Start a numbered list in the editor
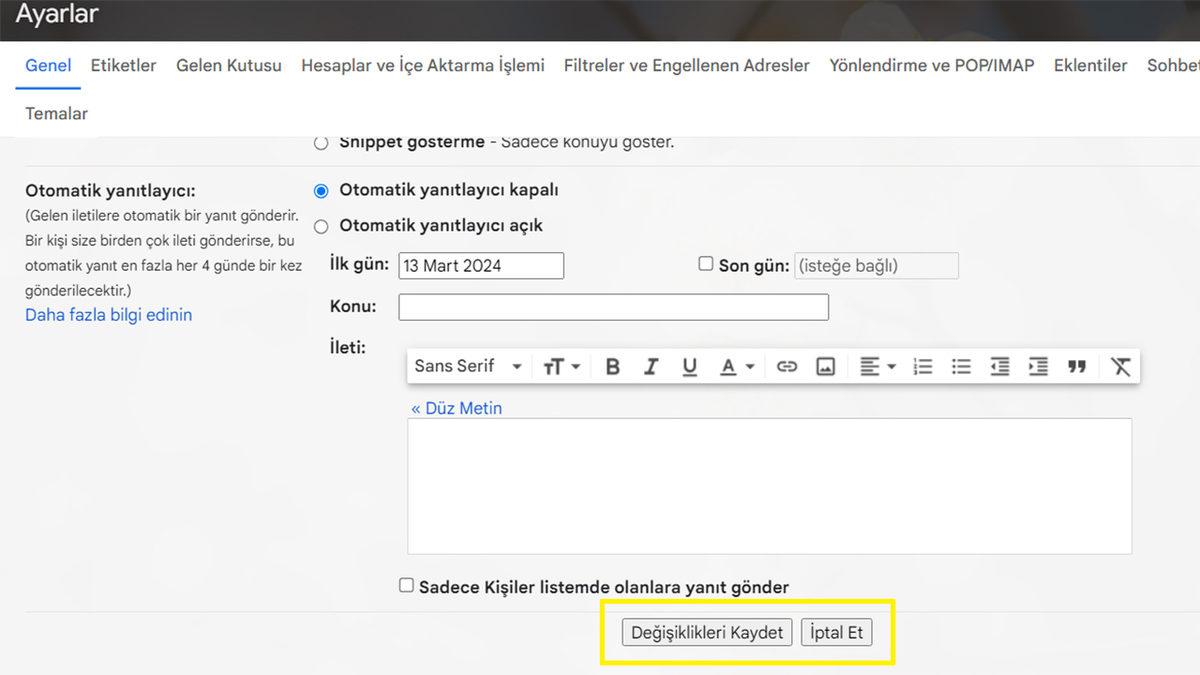 [923, 366]
